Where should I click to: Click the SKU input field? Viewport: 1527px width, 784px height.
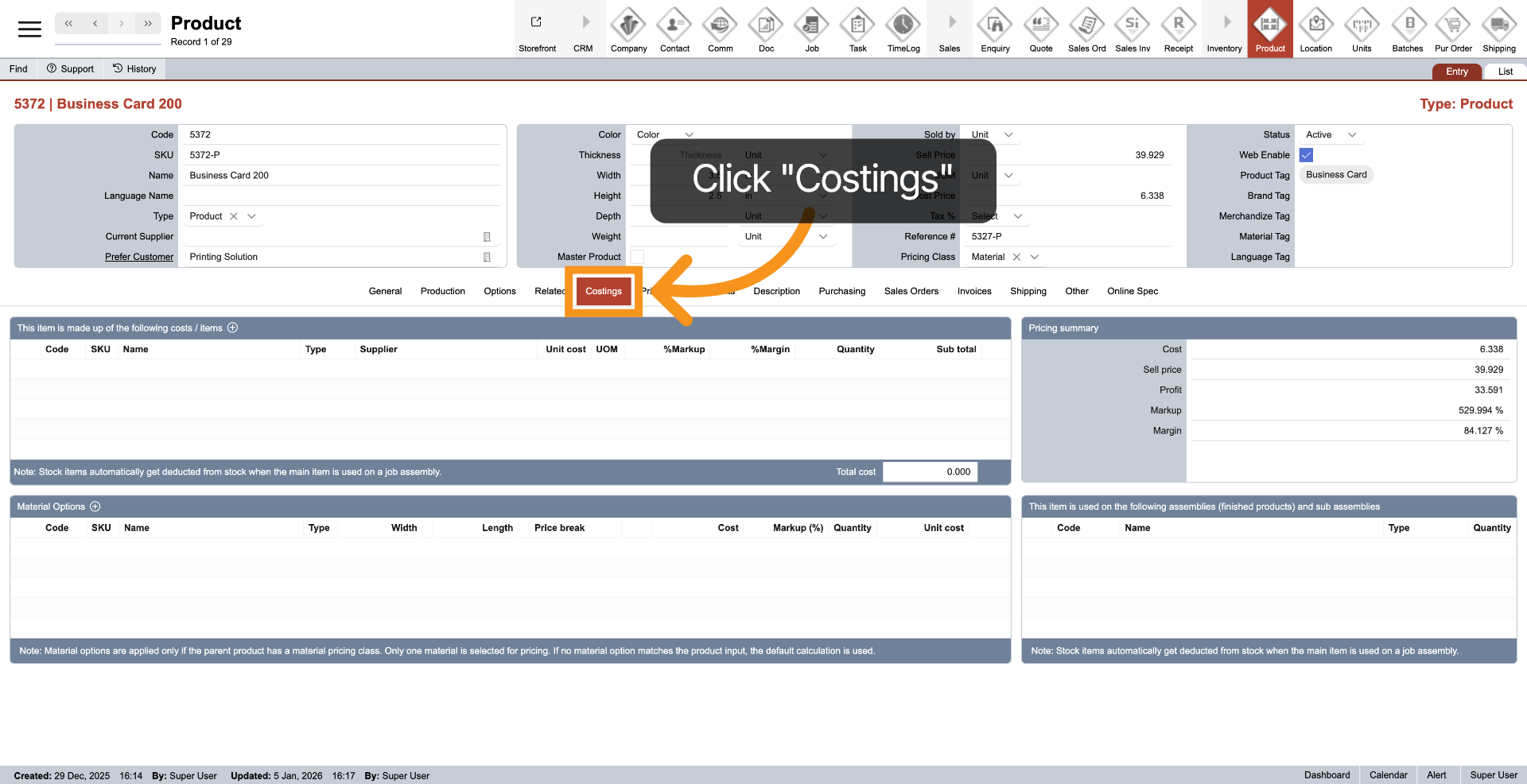[x=342, y=155]
